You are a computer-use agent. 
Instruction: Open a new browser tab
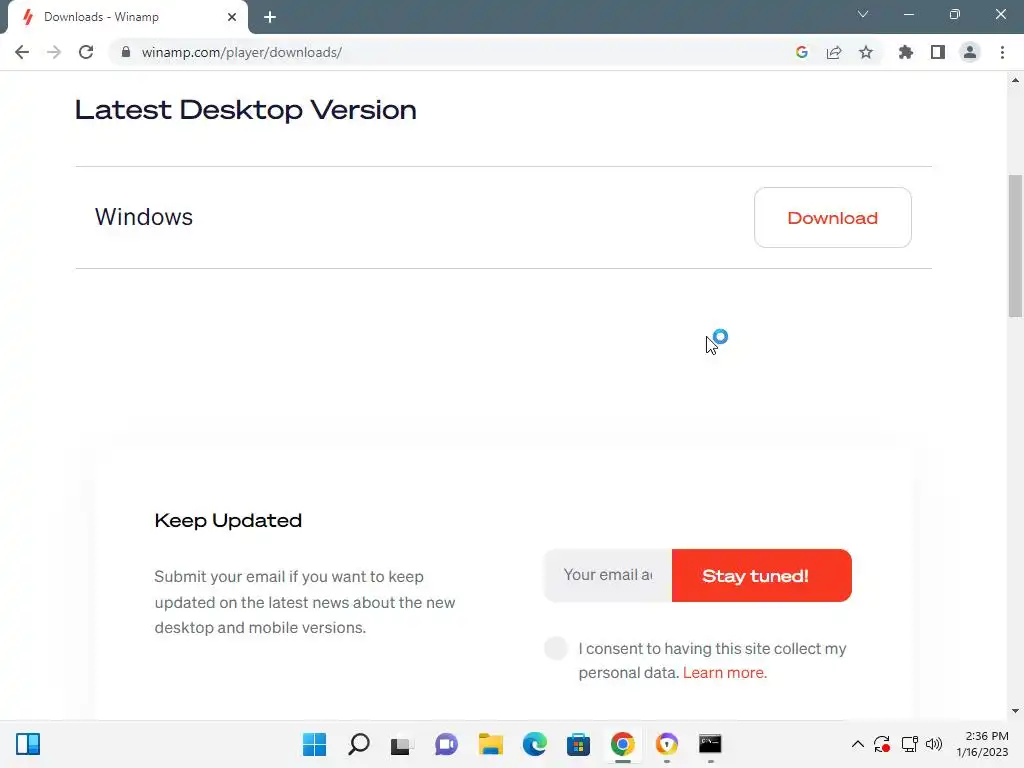click(x=270, y=17)
